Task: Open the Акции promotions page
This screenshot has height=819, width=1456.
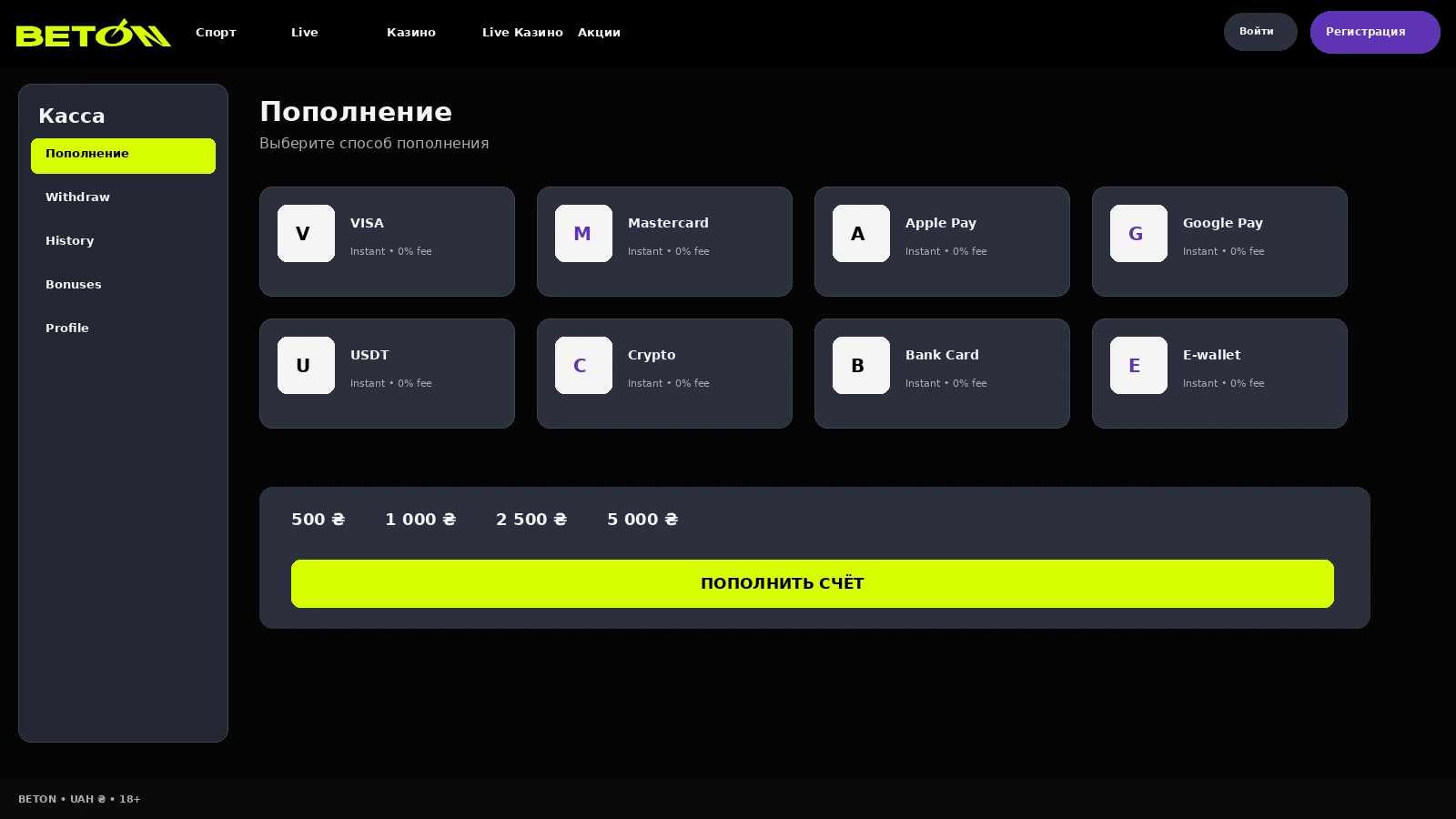Action: 599,32
